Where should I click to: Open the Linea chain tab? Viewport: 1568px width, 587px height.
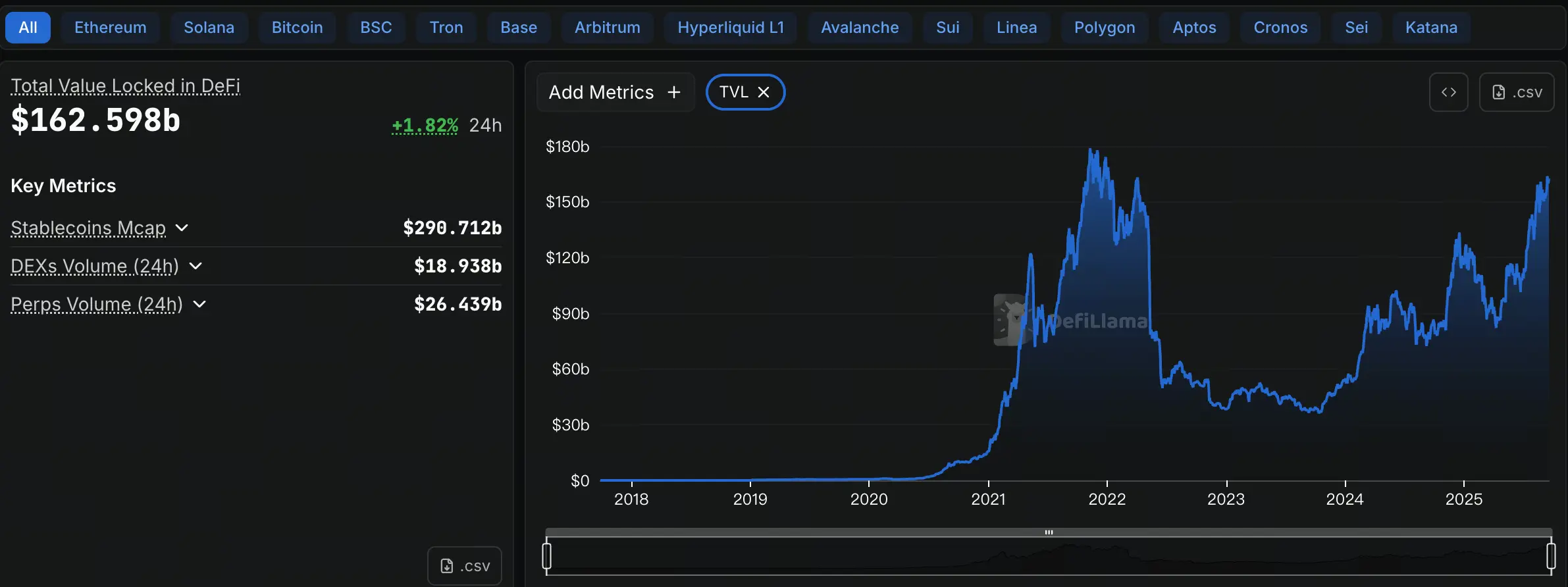pos(1016,28)
